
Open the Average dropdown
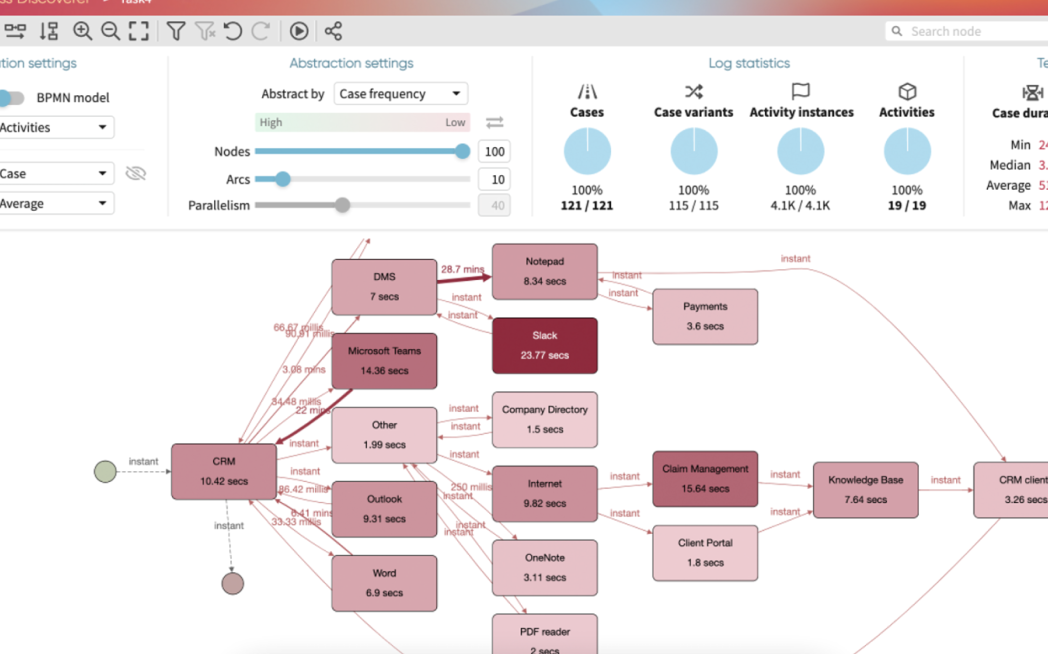56,203
